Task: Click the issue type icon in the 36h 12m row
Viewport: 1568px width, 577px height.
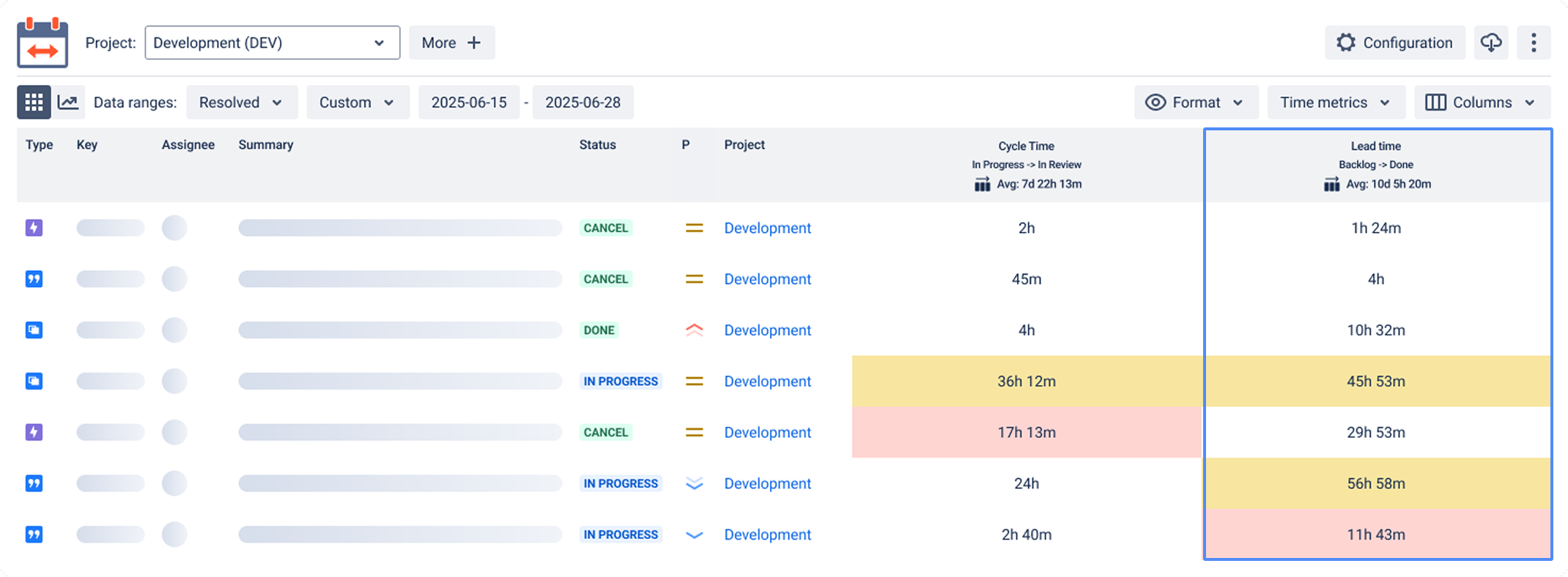Action: coord(34,381)
